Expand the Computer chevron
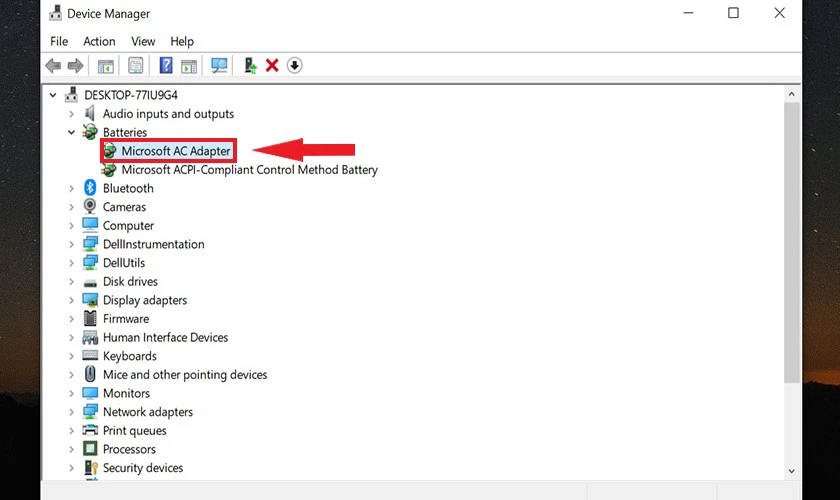The image size is (840, 500). pos(71,226)
